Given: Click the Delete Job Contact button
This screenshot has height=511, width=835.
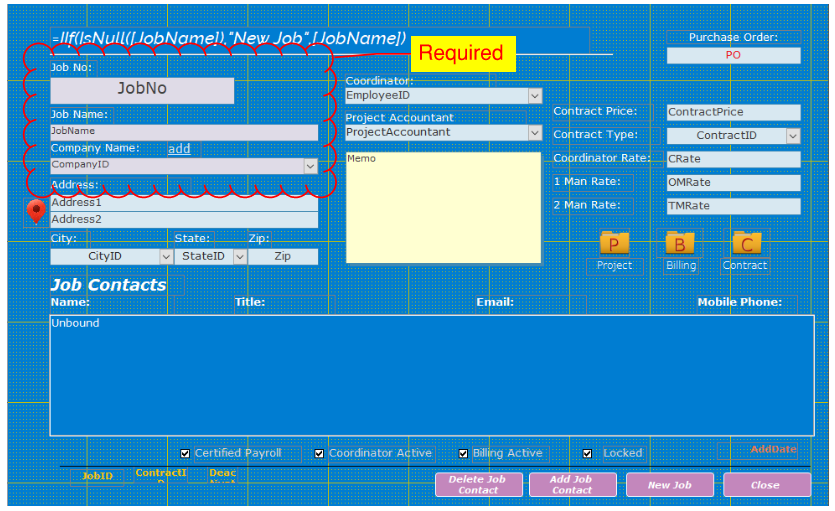Looking at the screenshot, I should click(x=478, y=485).
